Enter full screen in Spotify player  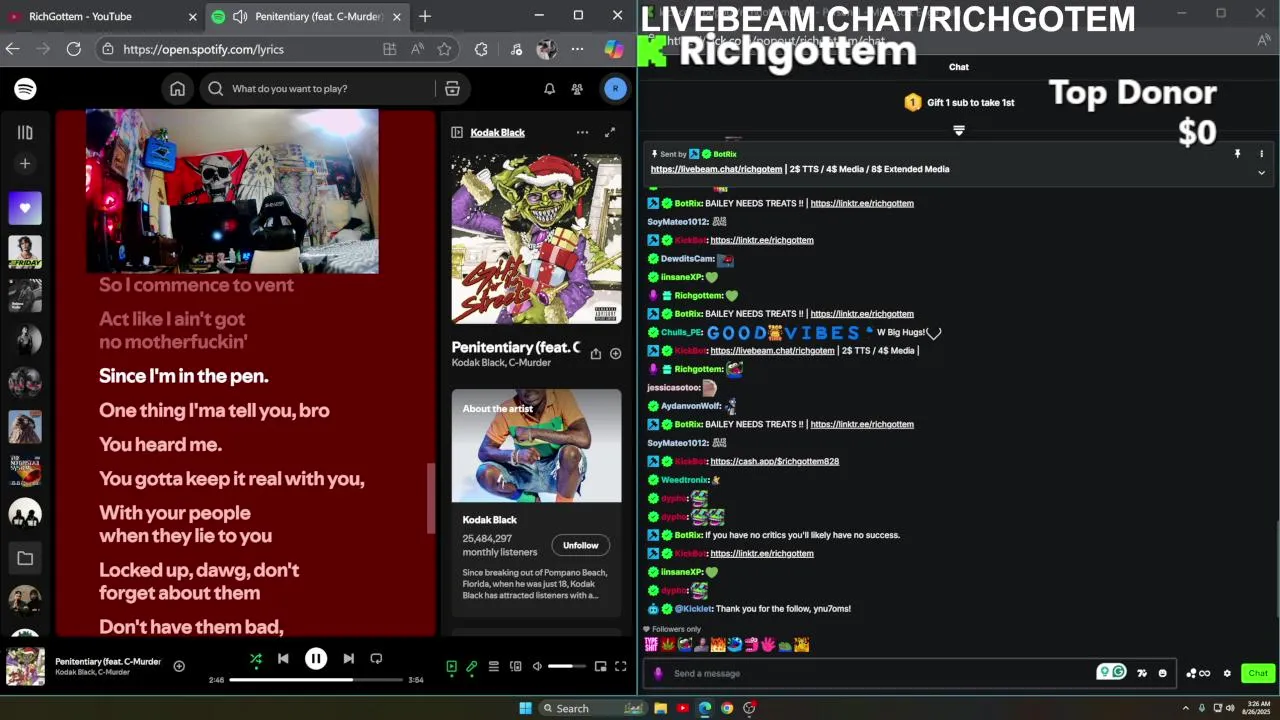click(x=620, y=666)
